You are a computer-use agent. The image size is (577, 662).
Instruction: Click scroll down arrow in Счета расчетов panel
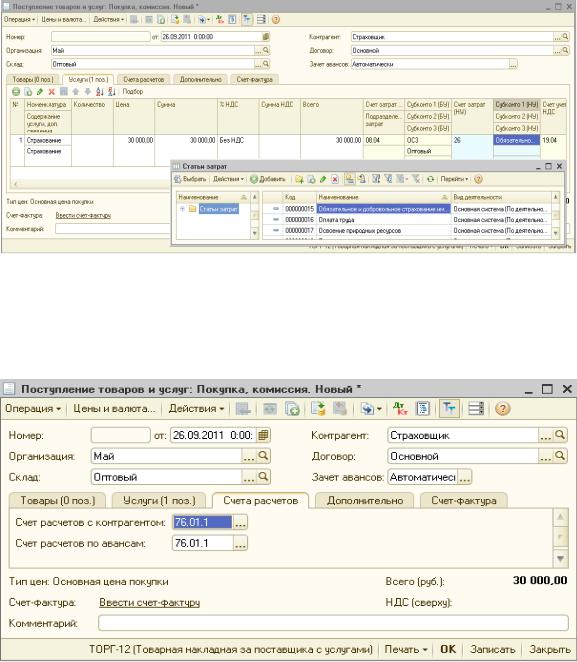(x=560, y=559)
